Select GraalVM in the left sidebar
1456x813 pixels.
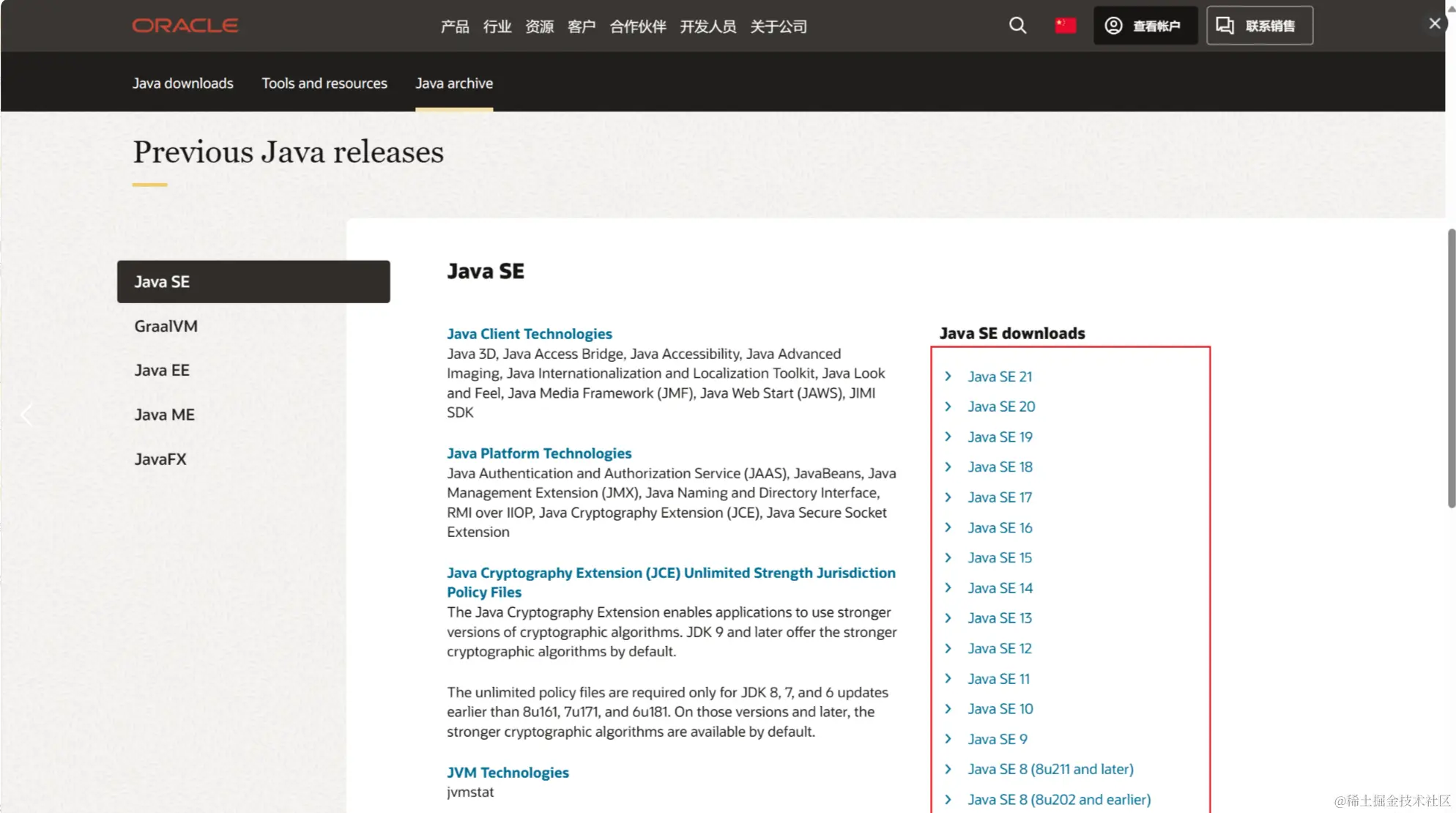(x=166, y=326)
